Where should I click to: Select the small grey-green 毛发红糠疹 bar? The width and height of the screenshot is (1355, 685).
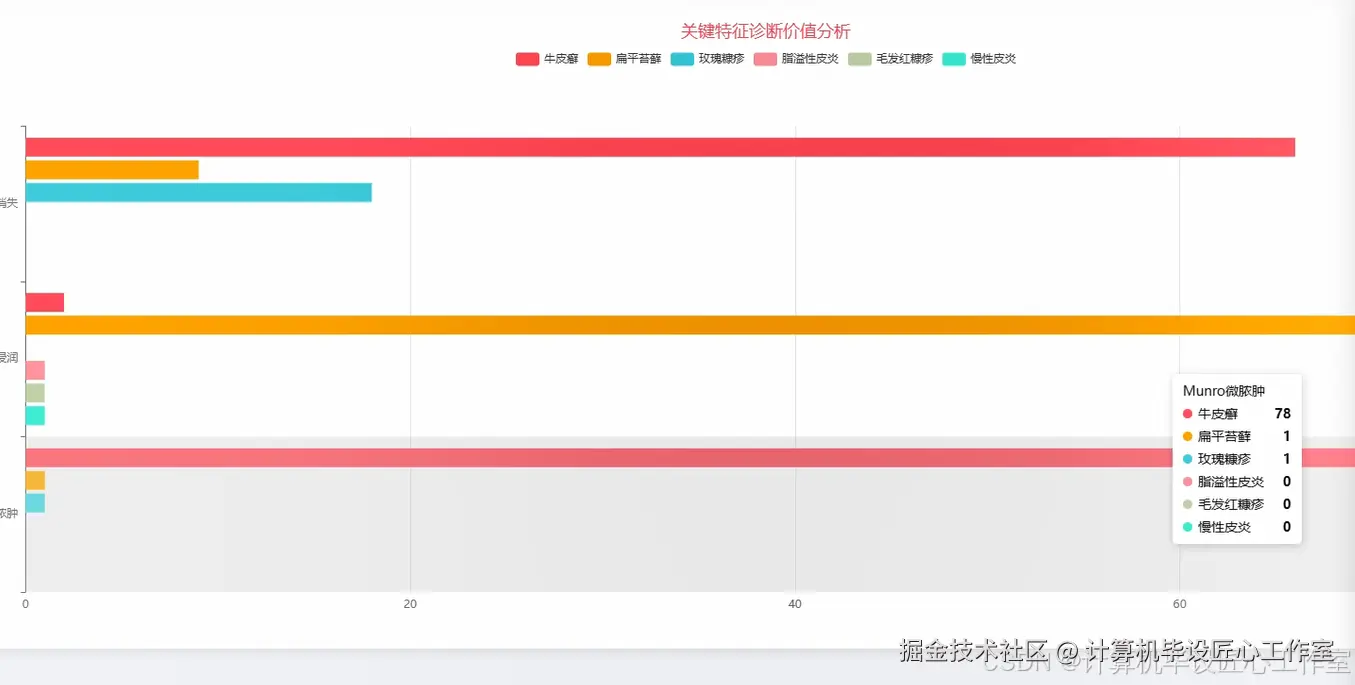(35, 393)
